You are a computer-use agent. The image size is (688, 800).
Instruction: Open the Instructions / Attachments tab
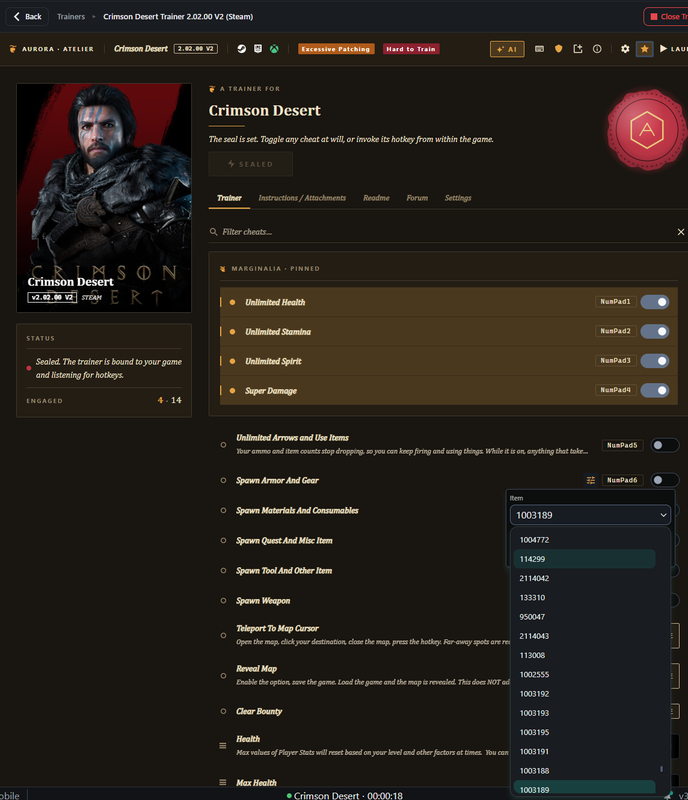coord(302,198)
